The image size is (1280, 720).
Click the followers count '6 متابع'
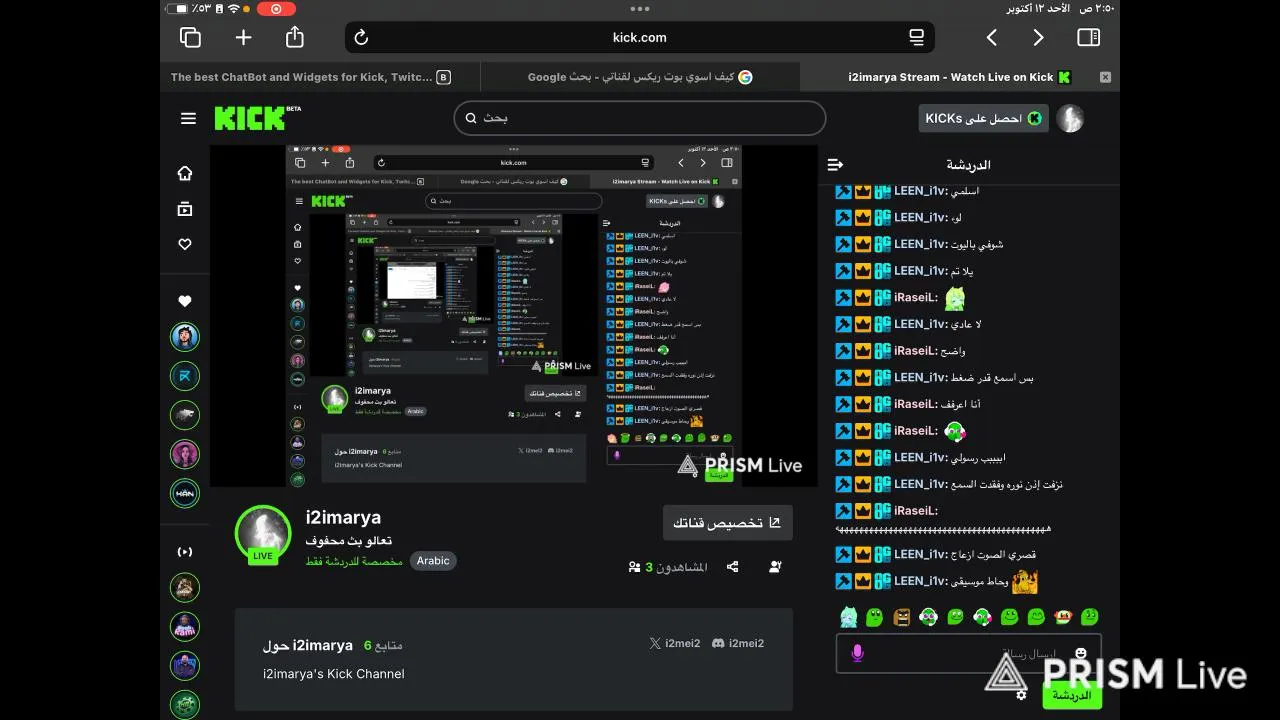pyautogui.click(x=383, y=646)
